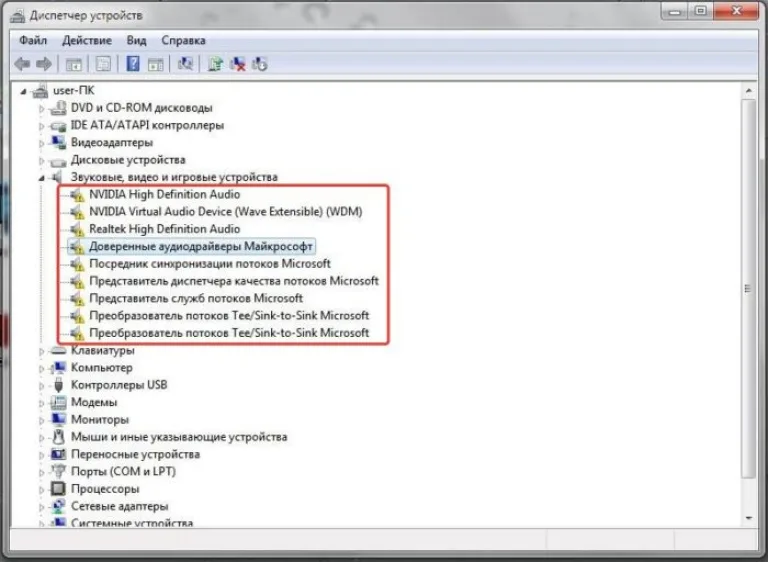Expand the Контроллеры USB node
768x562 pixels.
(x=41, y=386)
